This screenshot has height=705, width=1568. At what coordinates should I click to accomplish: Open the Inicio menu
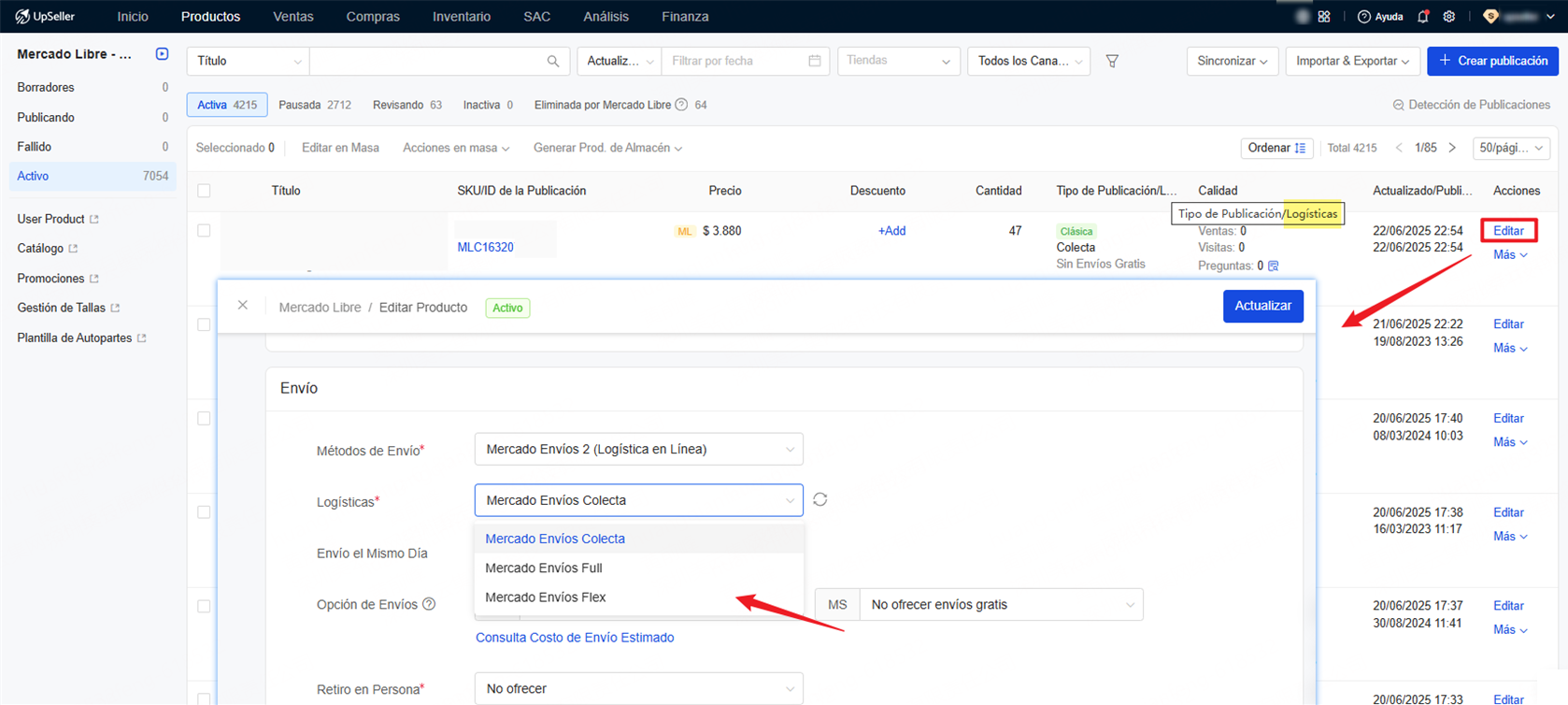coord(133,17)
